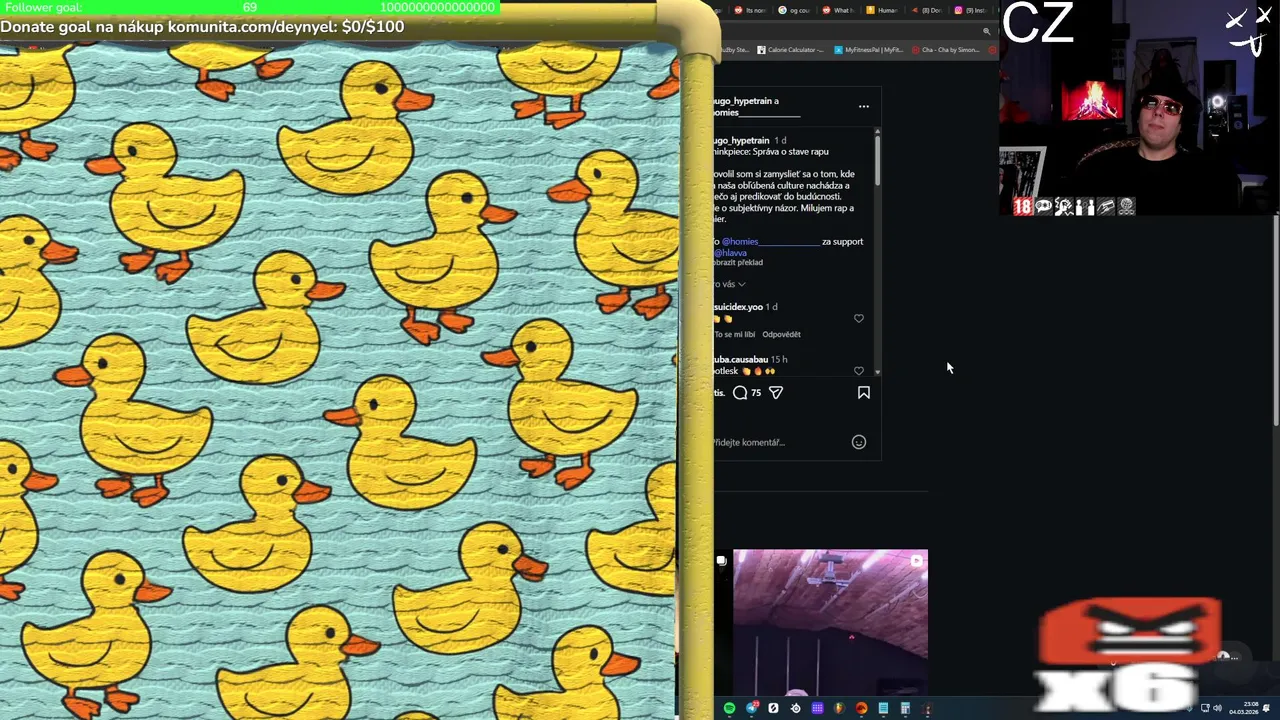Switch to the 'og cou...' Google tab
This screenshot has width=1280, height=720.
pos(795,10)
